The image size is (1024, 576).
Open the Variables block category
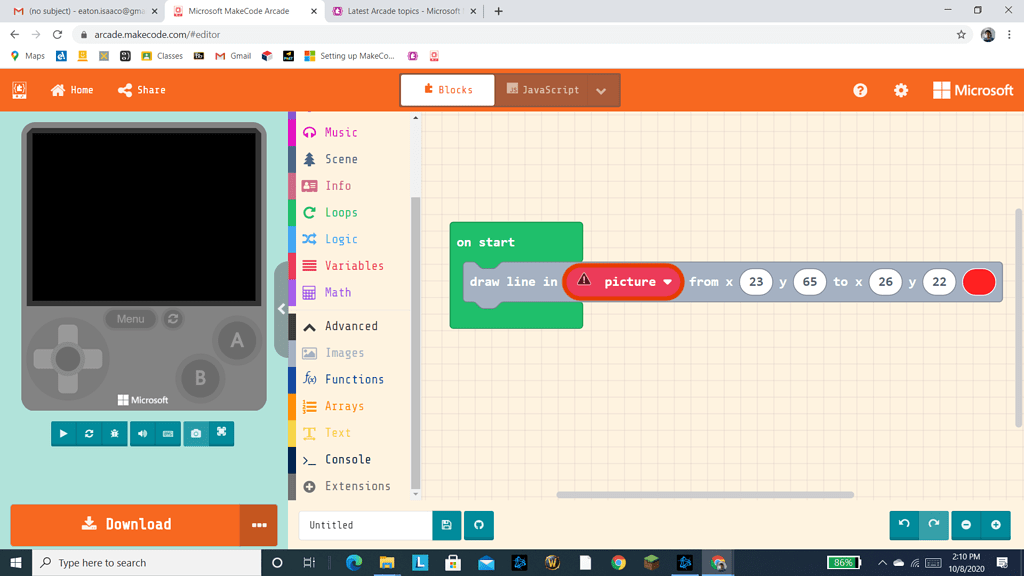coord(353,265)
